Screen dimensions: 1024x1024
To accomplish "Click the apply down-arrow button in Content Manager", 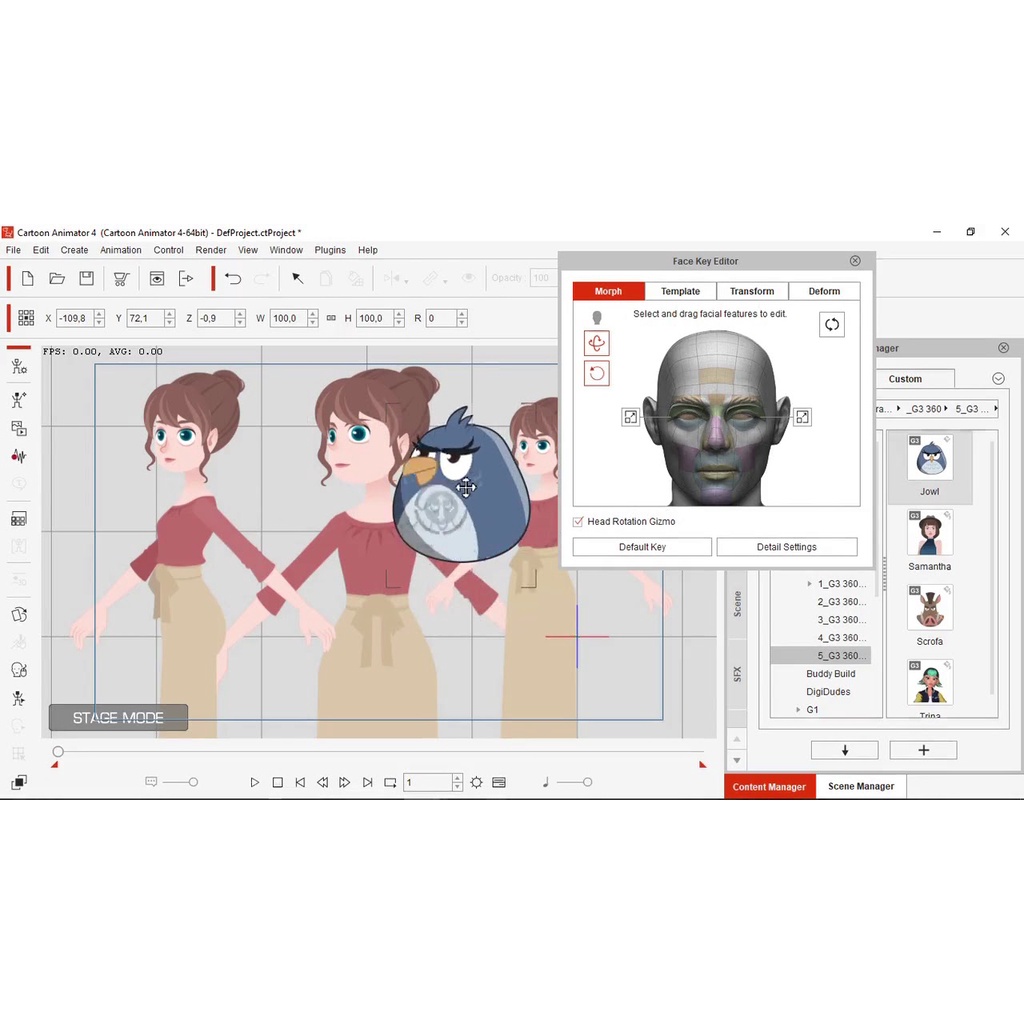I will 844,750.
